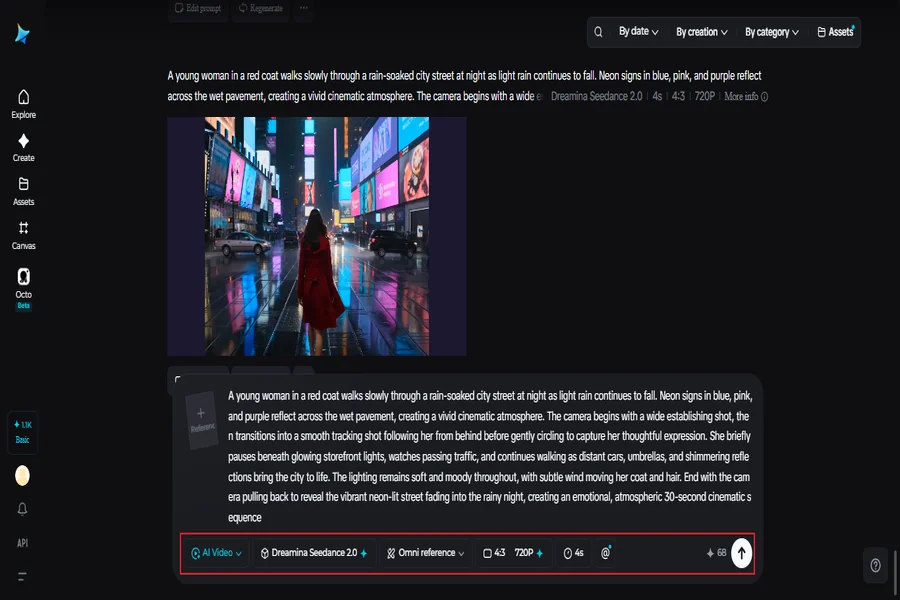Click More info next to 720P
This screenshot has width=900, height=600.
click(746, 96)
